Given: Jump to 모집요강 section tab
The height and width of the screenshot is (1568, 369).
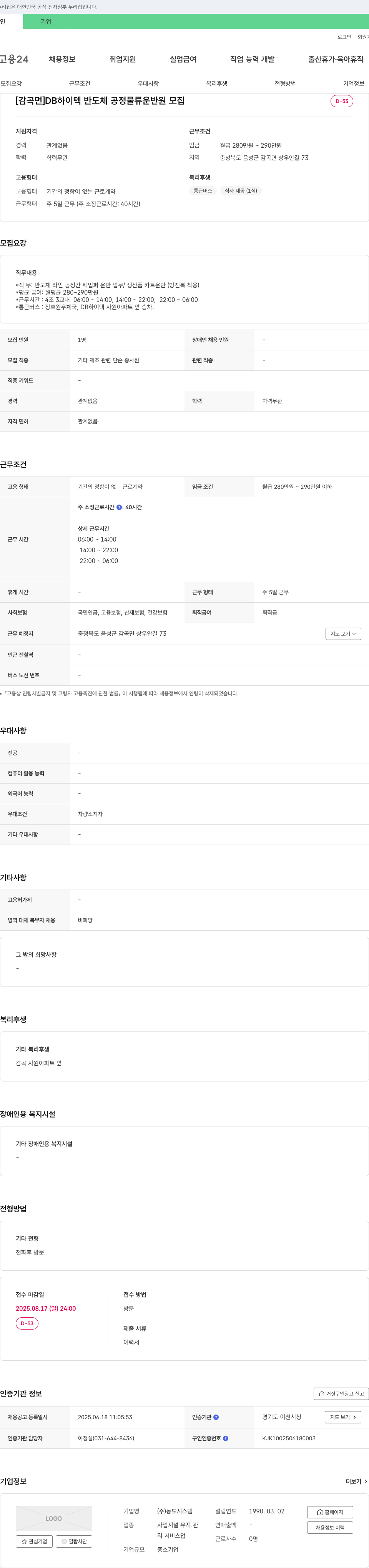Looking at the screenshot, I should coord(11,83).
